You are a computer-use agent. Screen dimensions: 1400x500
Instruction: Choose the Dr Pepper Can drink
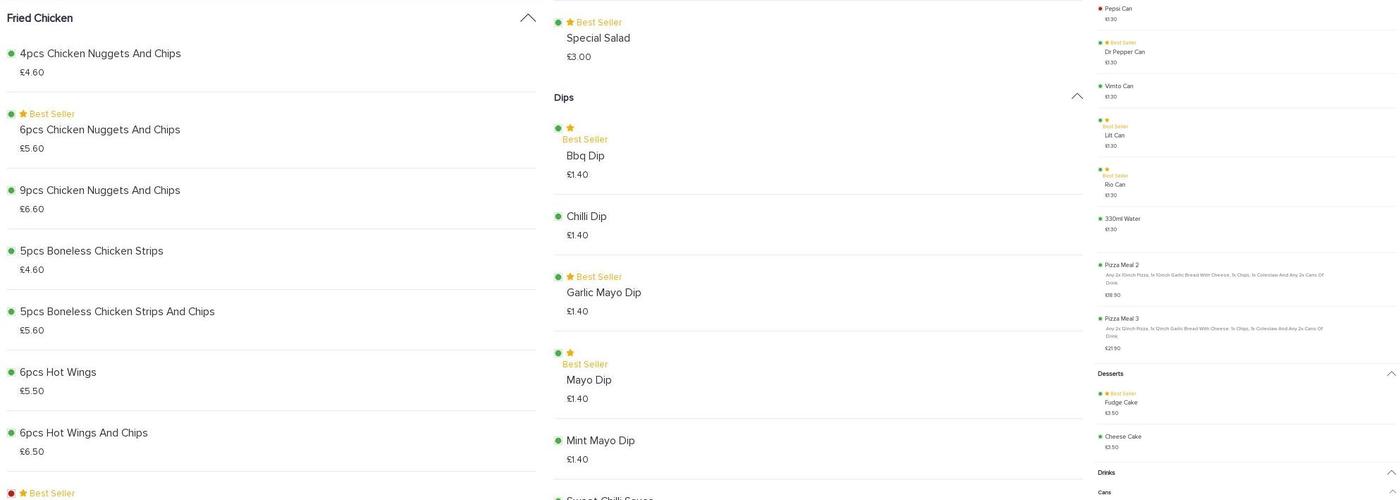click(x=1125, y=52)
